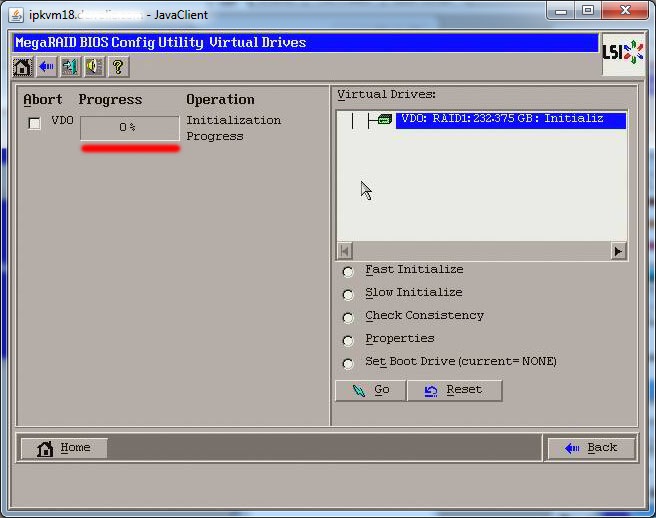Click the Progress column header
This screenshot has width=656, height=518.
(x=110, y=100)
